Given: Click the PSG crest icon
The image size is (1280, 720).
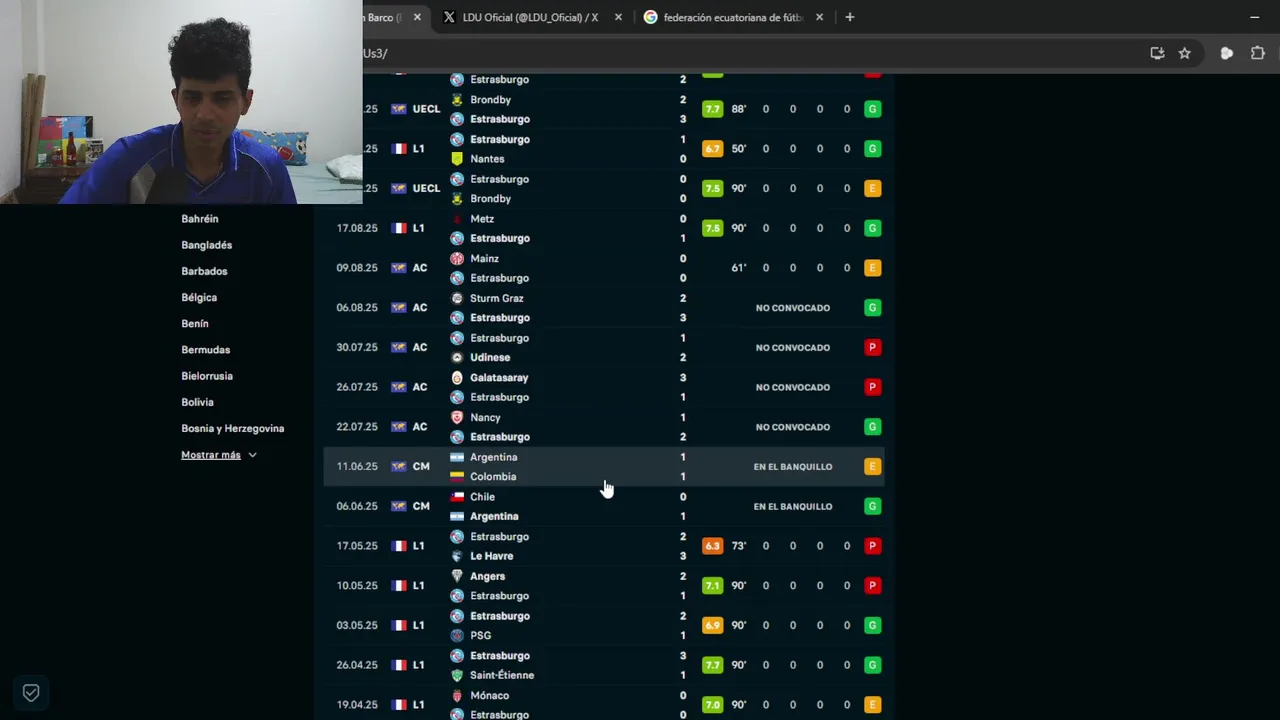Looking at the screenshot, I should tap(457, 635).
